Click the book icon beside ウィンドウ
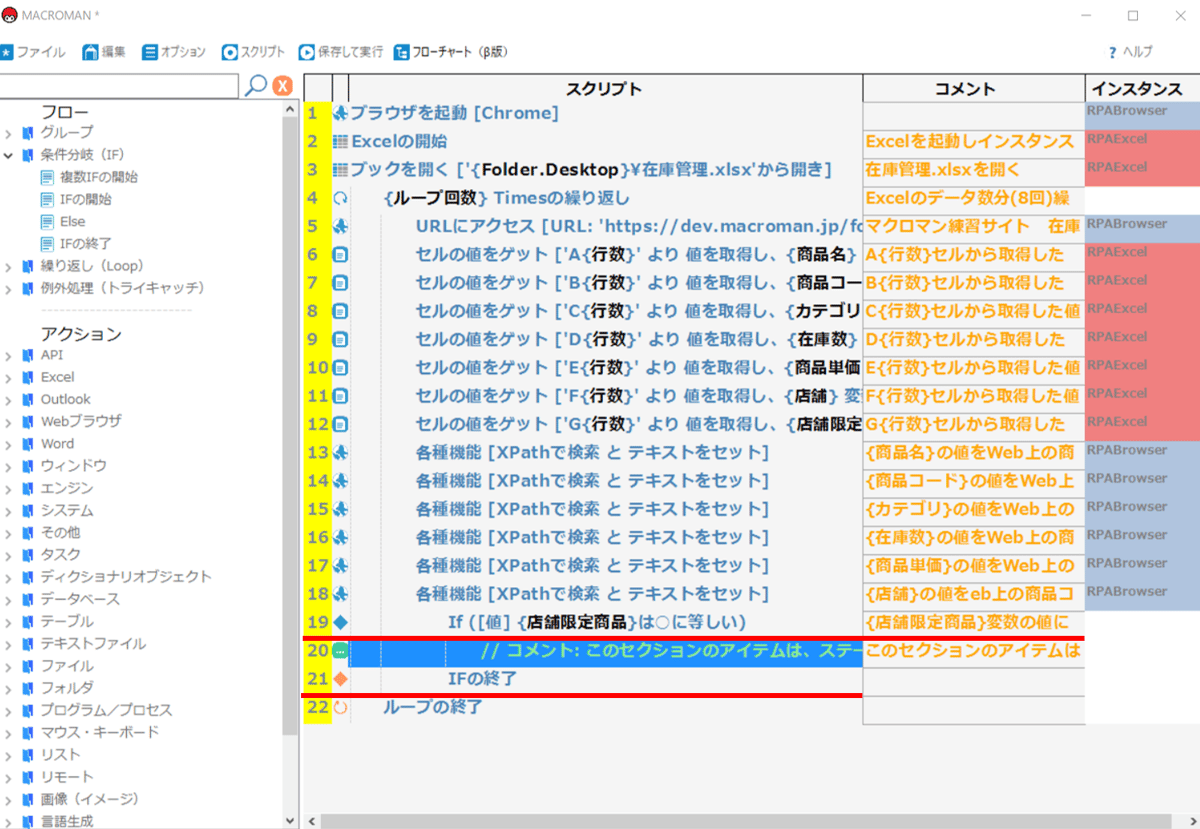The image size is (1200, 829). [x=28, y=466]
